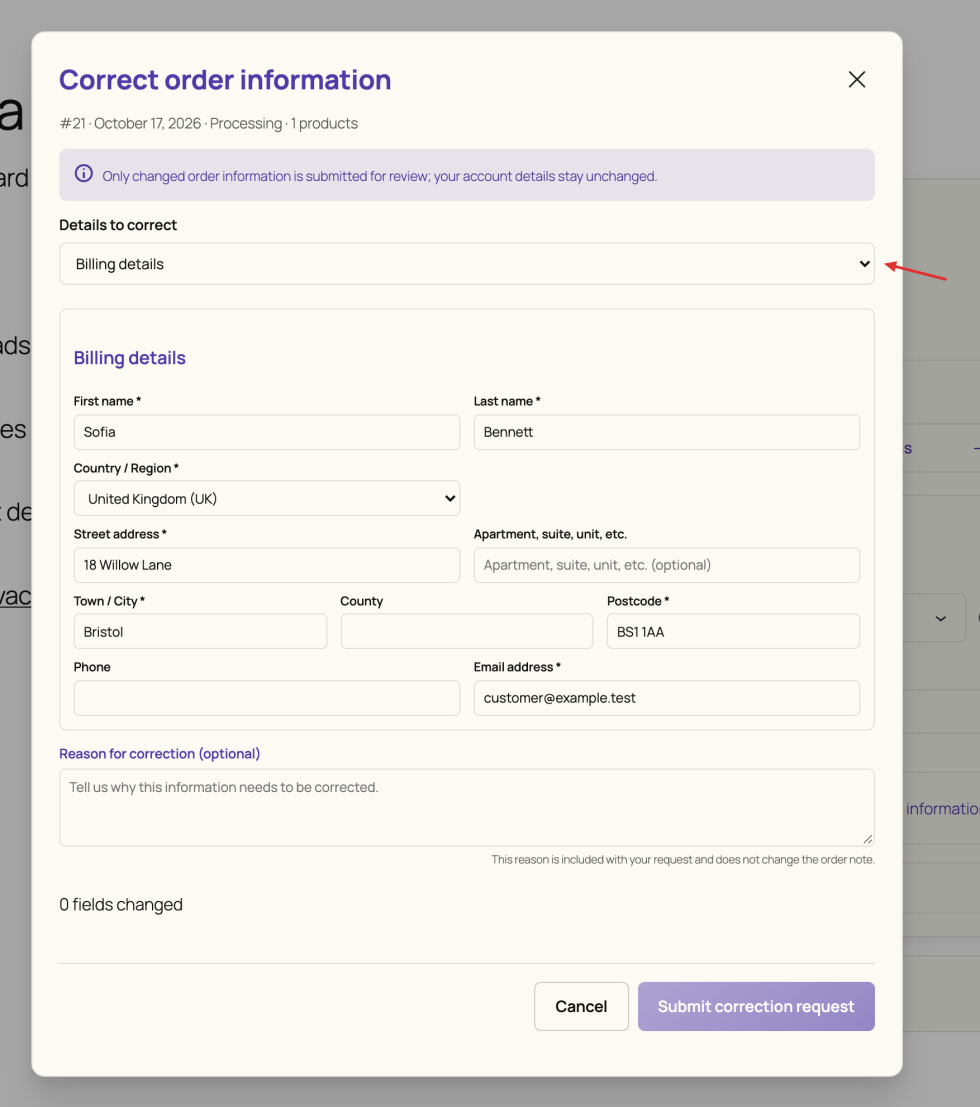The height and width of the screenshot is (1107, 980).
Task: Click the Reason for correction (optional) label
Action: click(x=160, y=754)
